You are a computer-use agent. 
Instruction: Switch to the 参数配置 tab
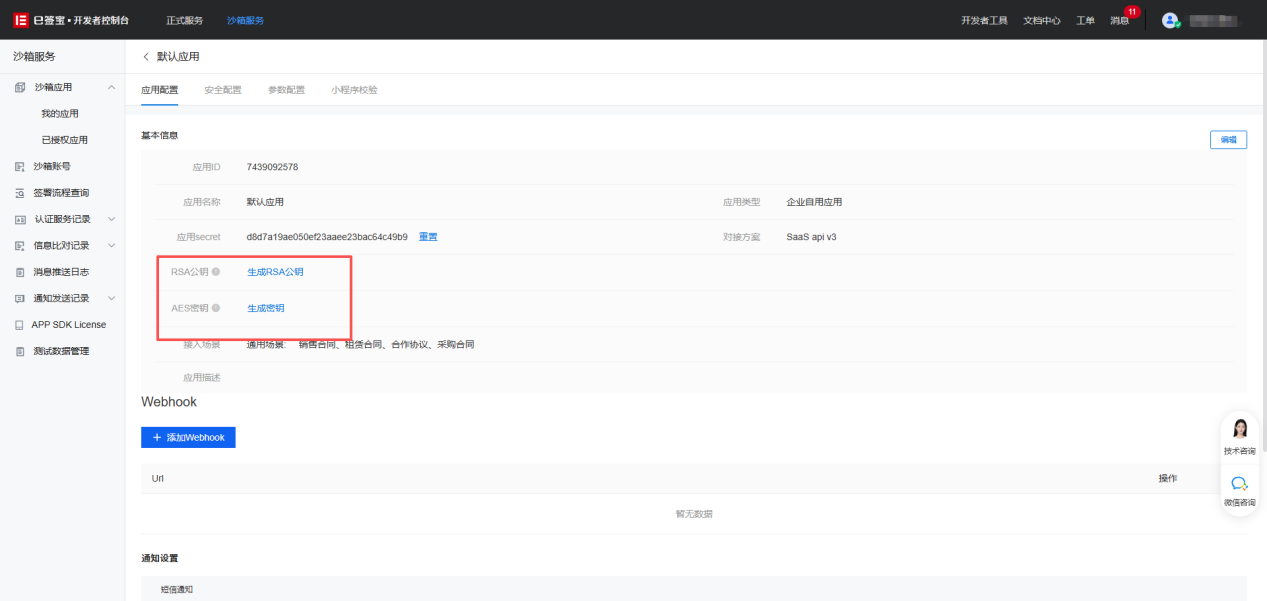(286, 90)
